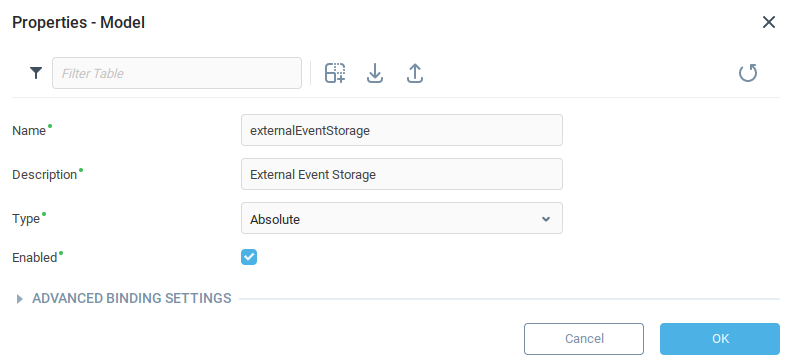Click the funnel filter icon
The width and height of the screenshot is (787, 363).
coord(36,73)
